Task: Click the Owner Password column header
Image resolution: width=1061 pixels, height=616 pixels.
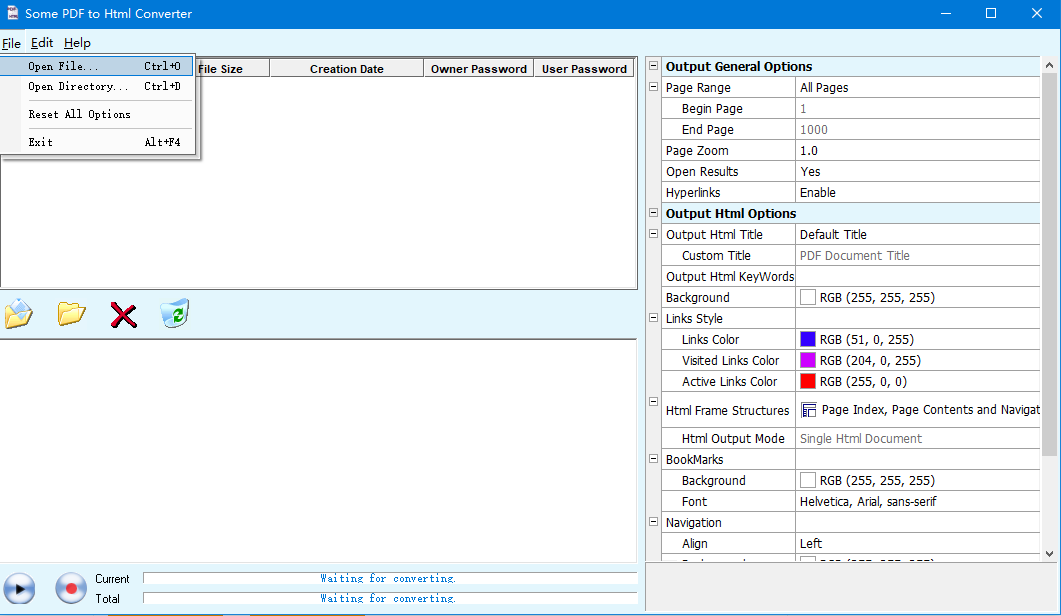Action: (x=478, y=68)
